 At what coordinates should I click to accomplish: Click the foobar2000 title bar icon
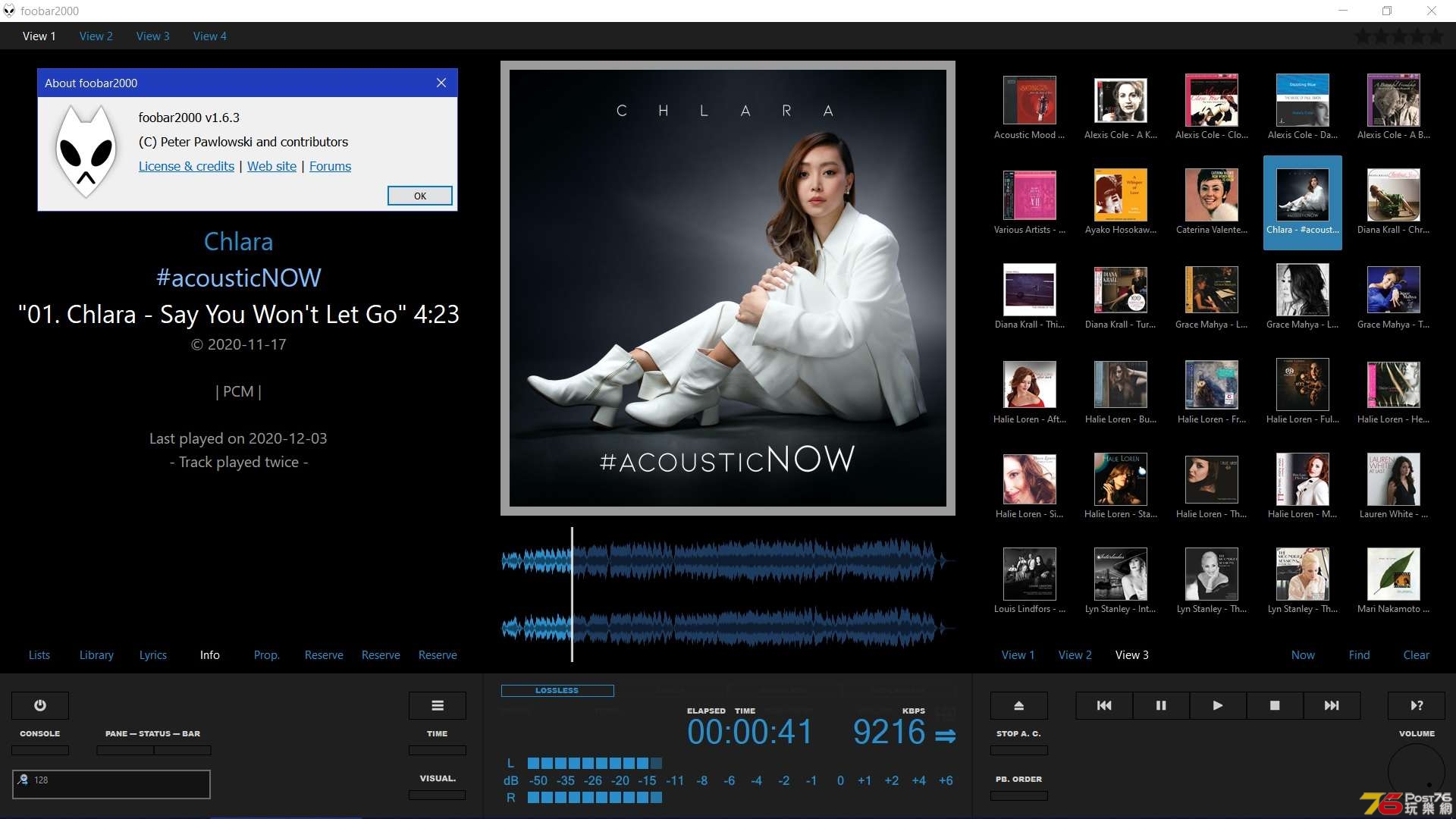coord(9,11)
